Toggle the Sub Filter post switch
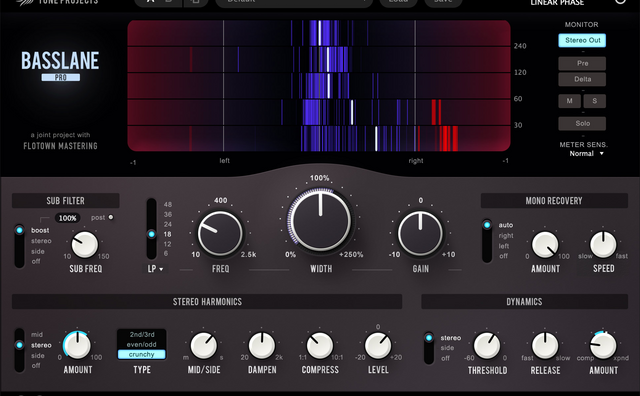This screenshot has width=640, height=396. (111, 217)
